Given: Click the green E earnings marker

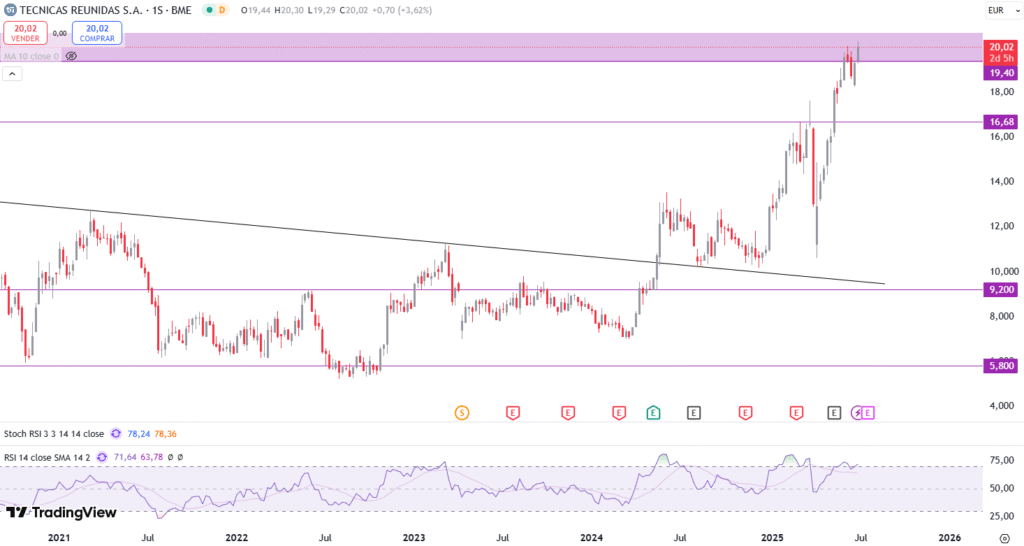Looking at the screenshot, I should [653, 413].
